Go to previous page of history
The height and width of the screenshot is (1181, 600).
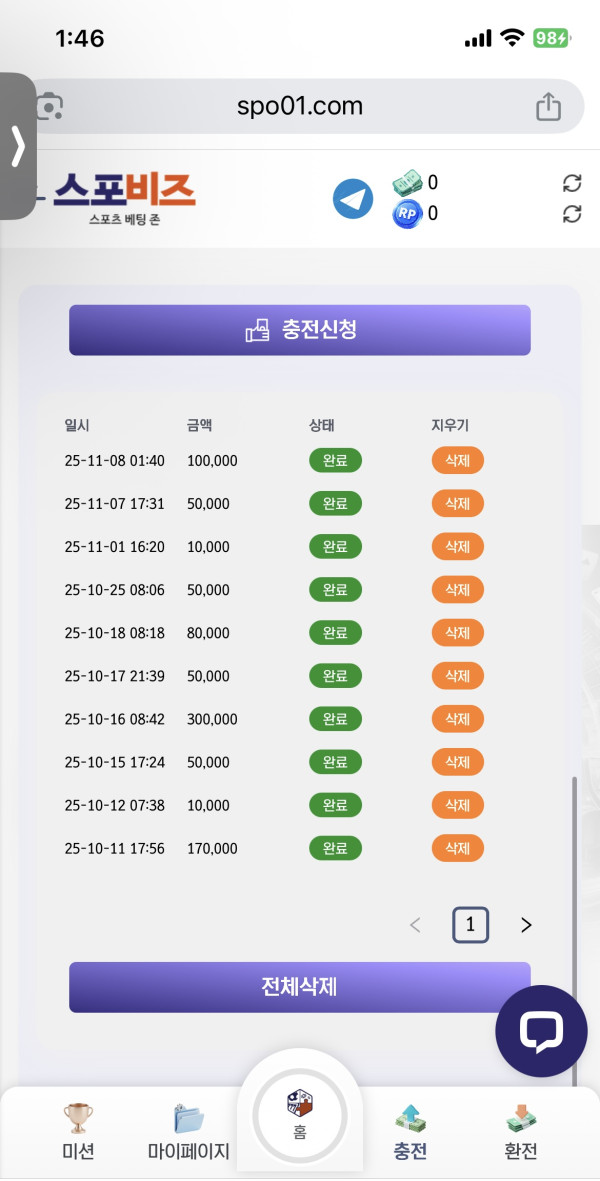416,925
